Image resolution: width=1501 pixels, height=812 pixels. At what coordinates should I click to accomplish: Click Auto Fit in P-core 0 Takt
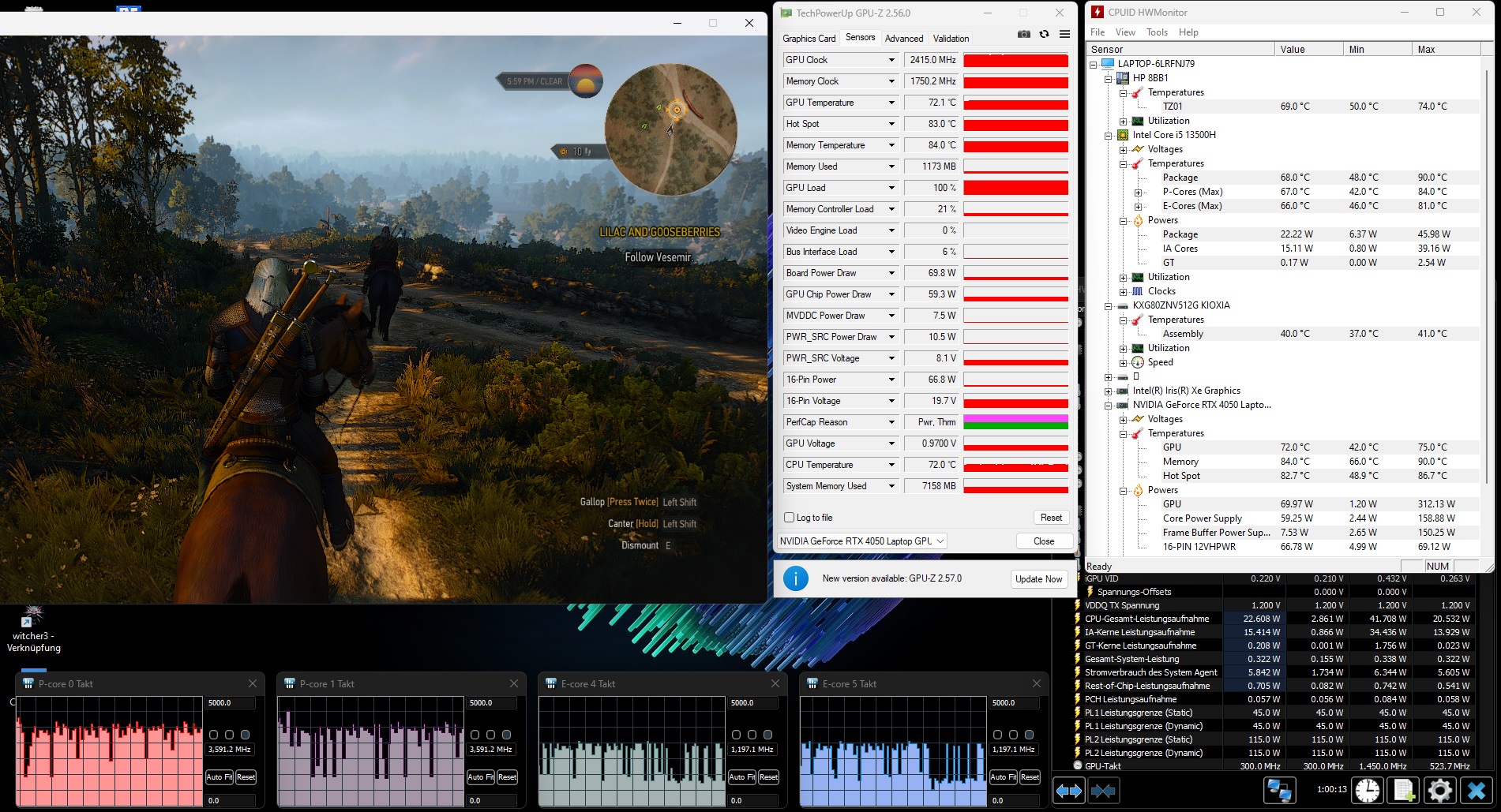click(220, 777)
